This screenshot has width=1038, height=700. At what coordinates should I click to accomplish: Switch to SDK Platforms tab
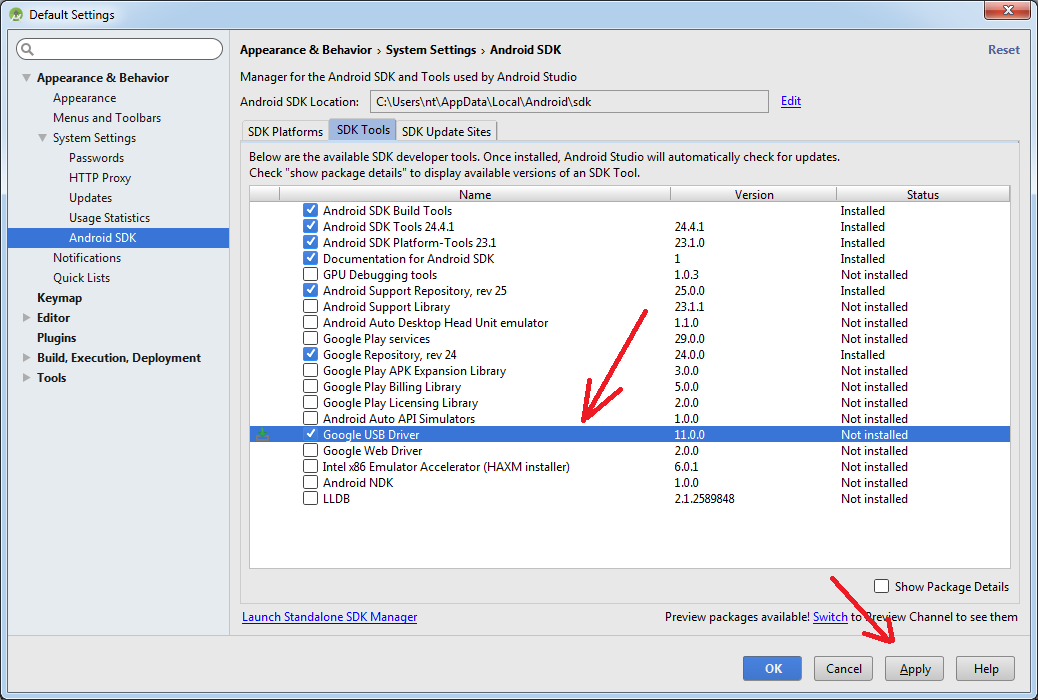[x=285, y=131]
